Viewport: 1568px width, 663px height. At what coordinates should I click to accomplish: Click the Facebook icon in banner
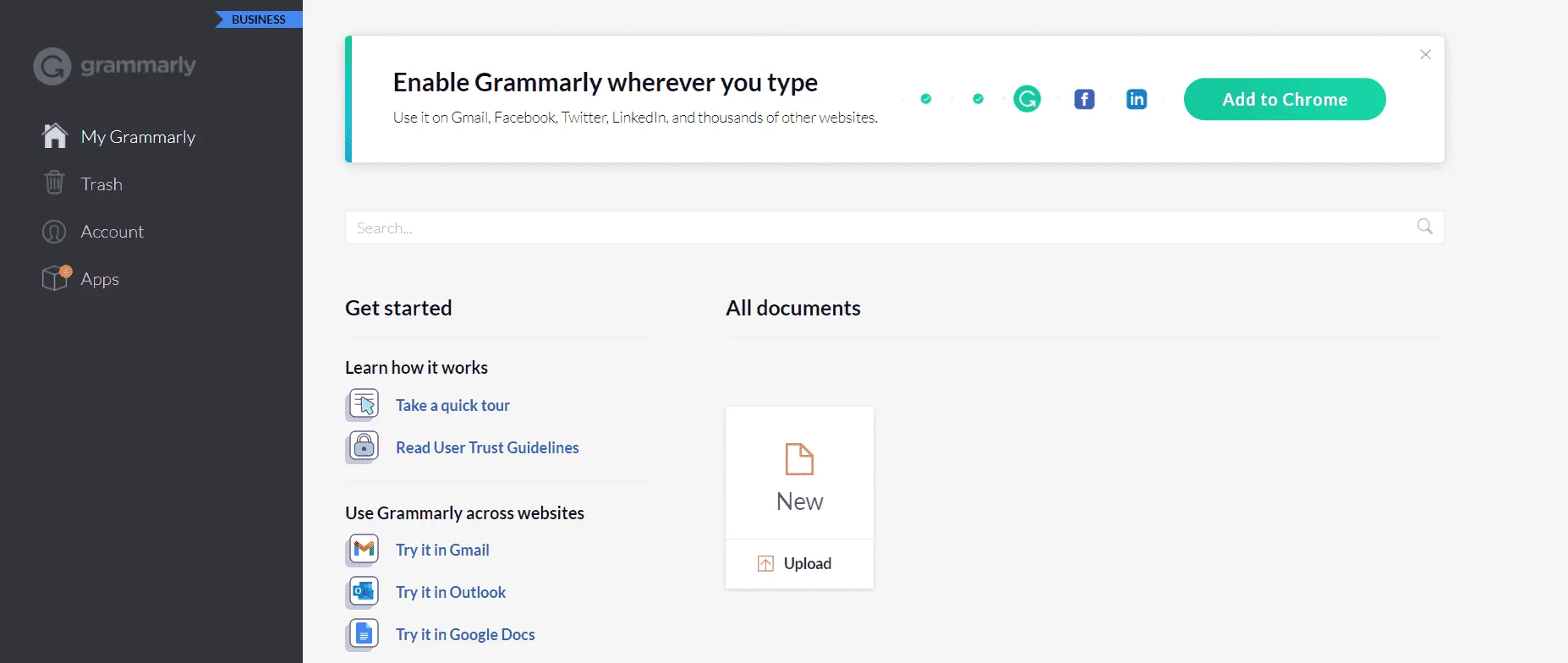[1084, 99]
